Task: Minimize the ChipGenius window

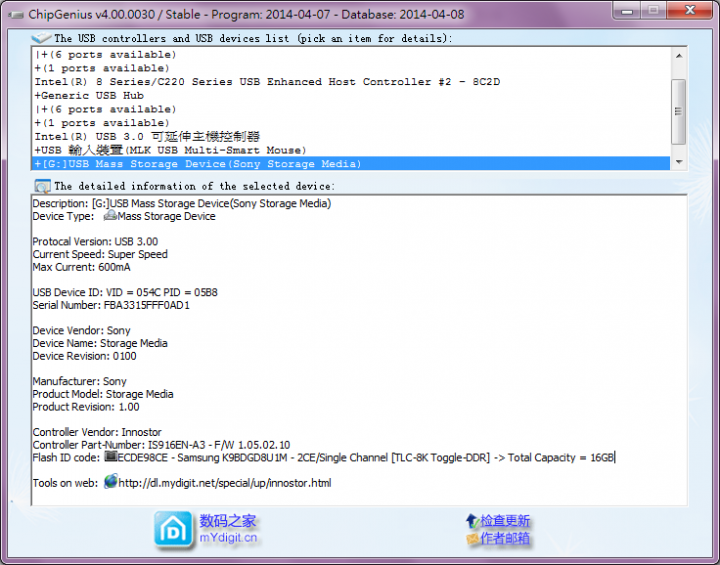Action: [x=627, y=10]
